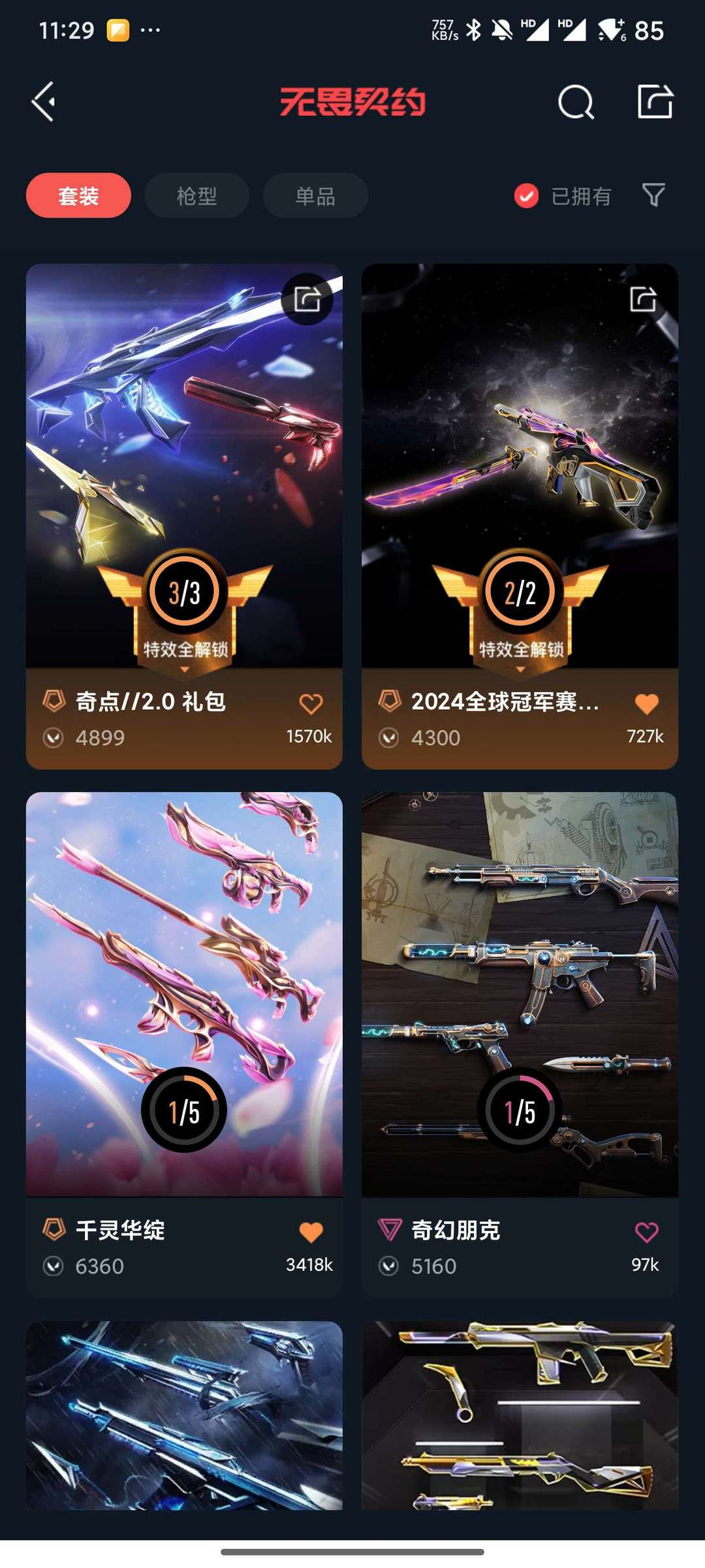705x1568 pixels.
Task: Open the gold and white weapon thumbnail
Action: tap(520, 1415)
